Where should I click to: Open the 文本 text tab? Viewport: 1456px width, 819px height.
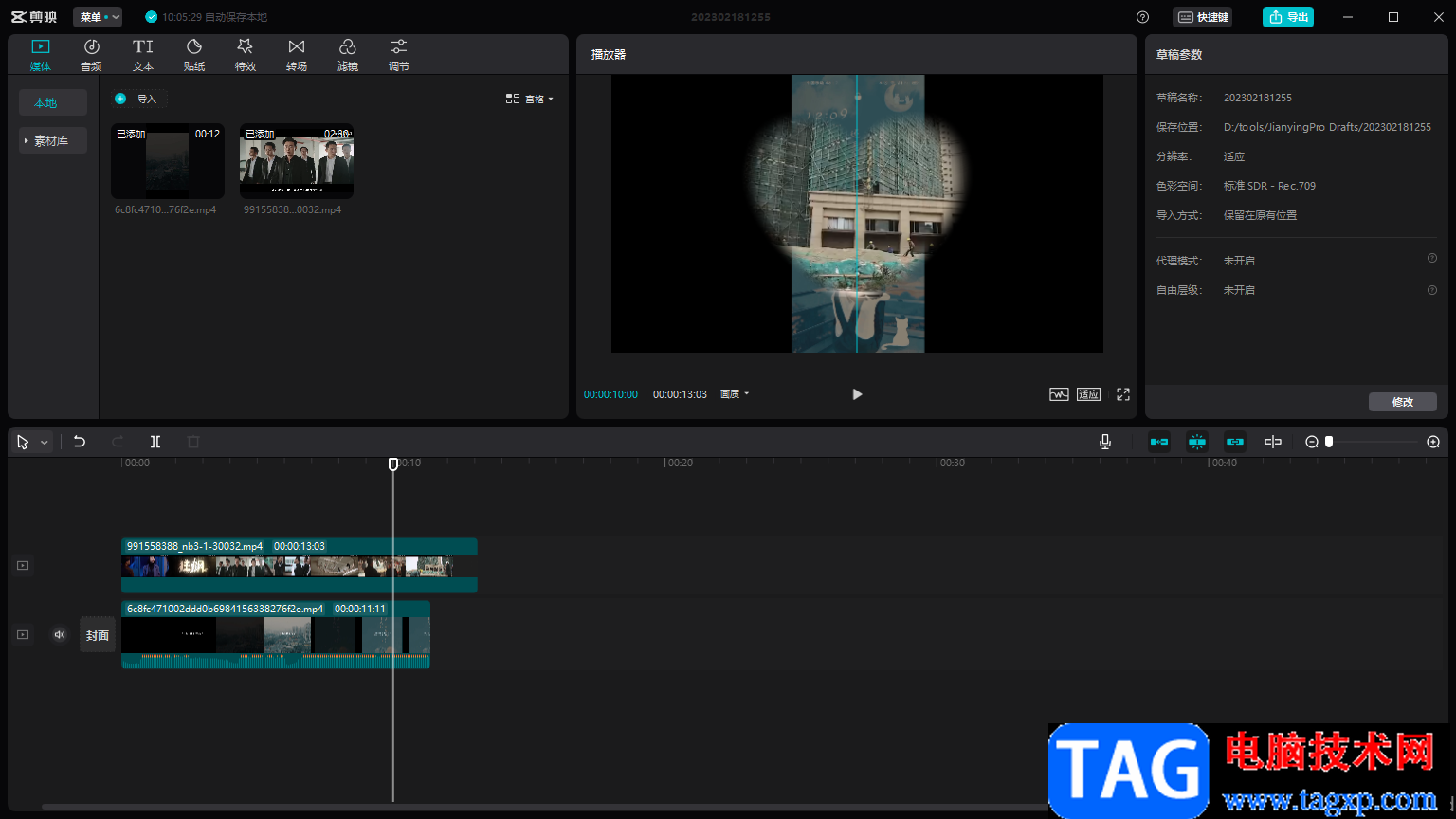(x=143, y=55)
